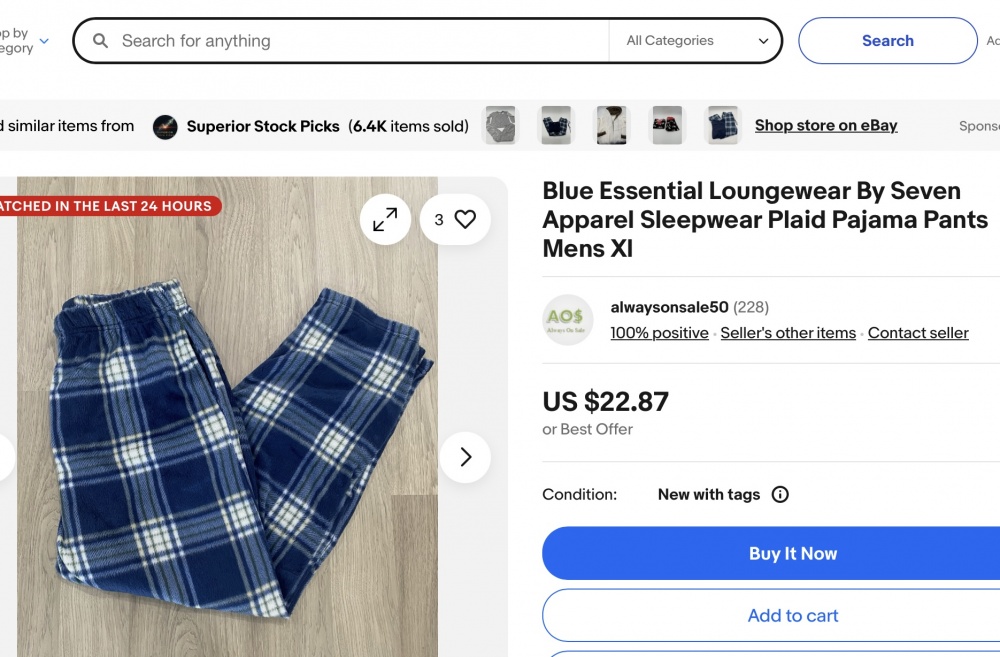
Task: Open Contact seller
Action: (x=918, y=332)
